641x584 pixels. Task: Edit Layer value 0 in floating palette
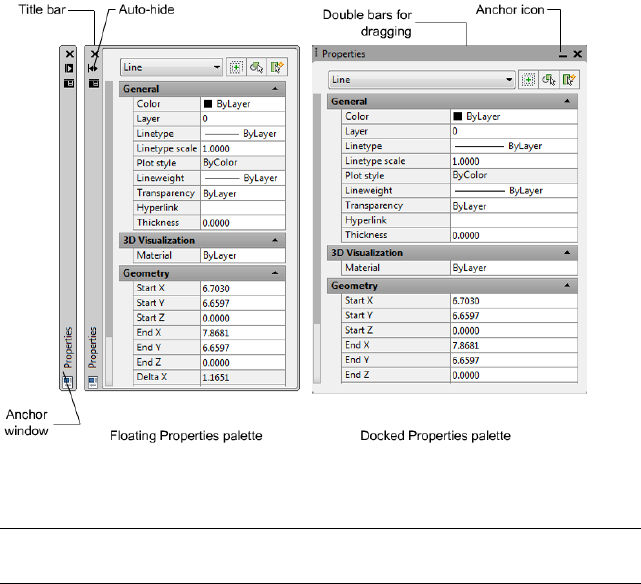[x=243, y=119]
